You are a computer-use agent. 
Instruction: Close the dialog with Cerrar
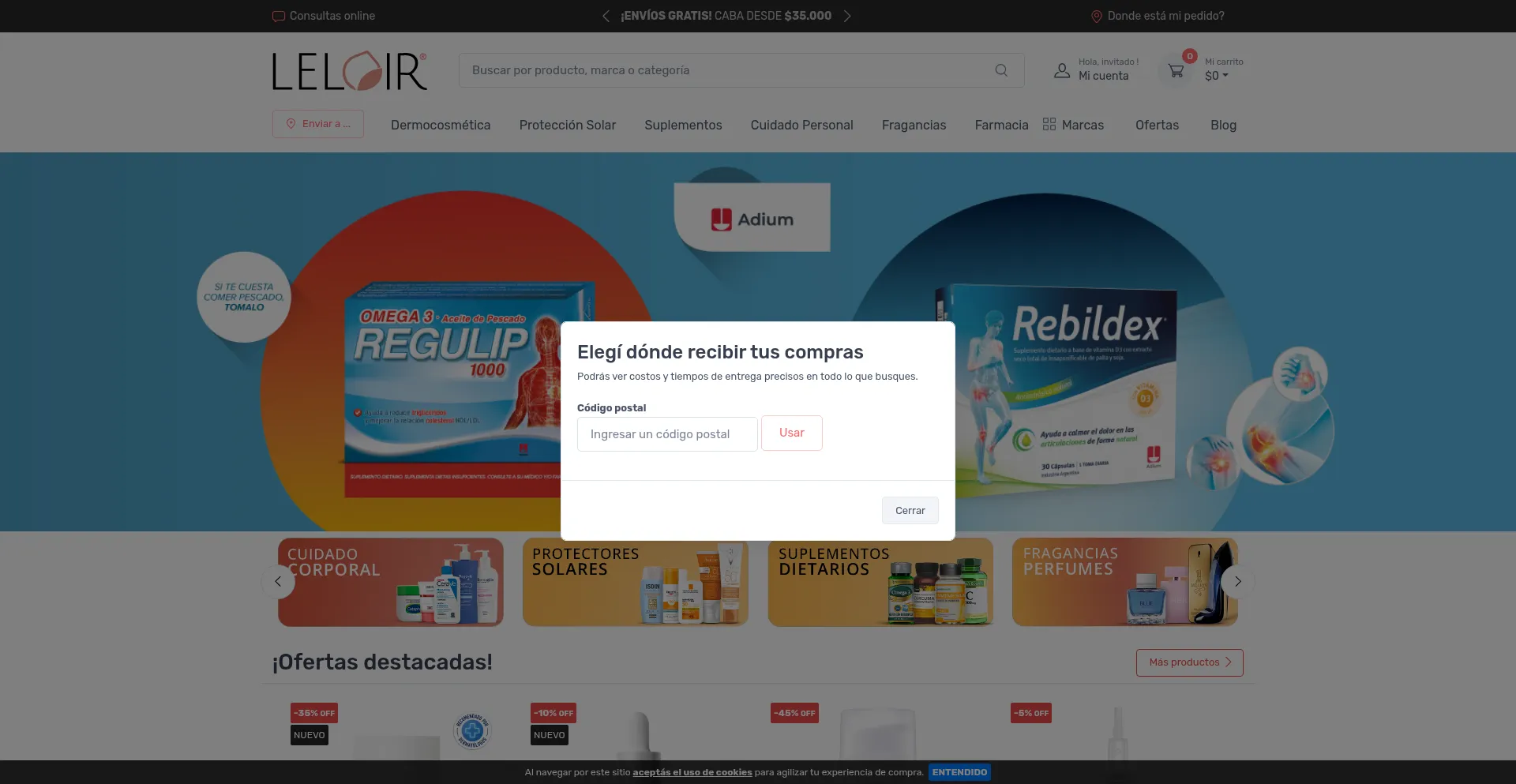point(910,510)
